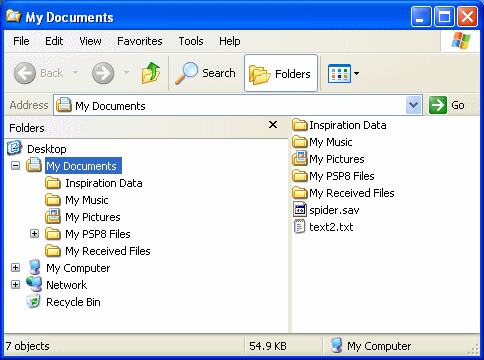Open the Favorites menu
Image resolution: width=484 pixels, height=360 pixels.
point(140,41)
